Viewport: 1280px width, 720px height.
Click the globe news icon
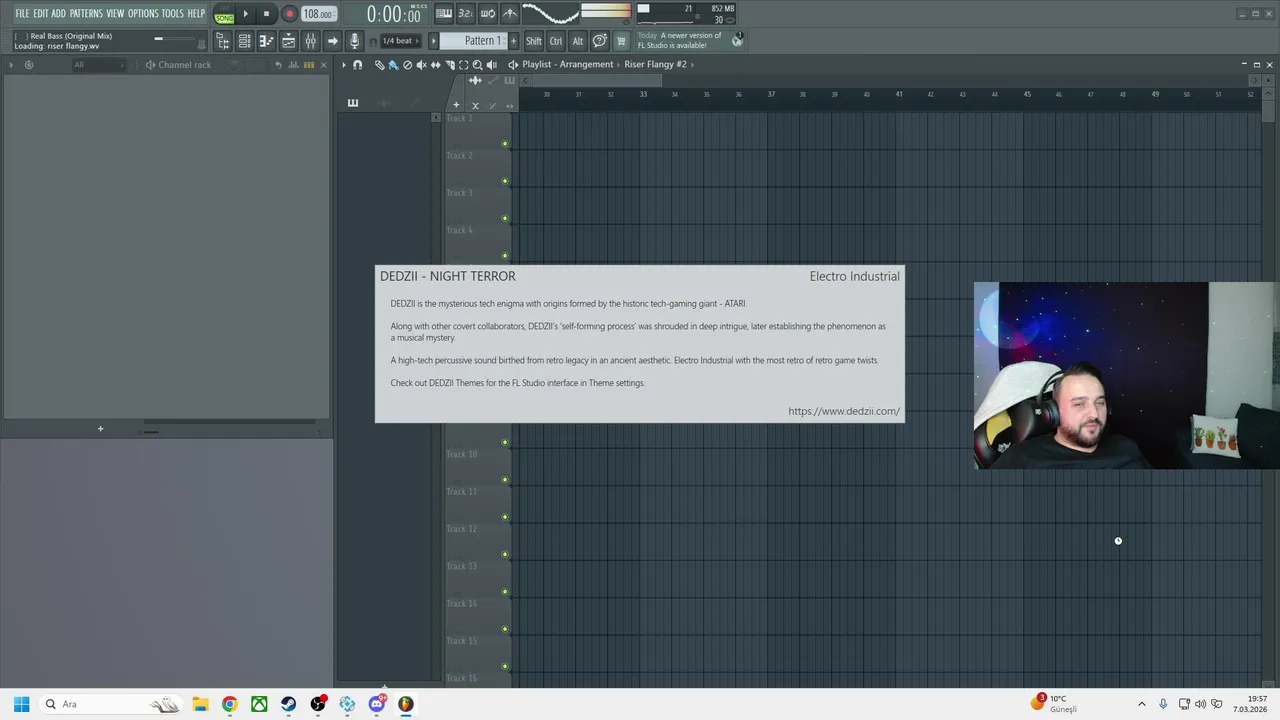[738, 40]
